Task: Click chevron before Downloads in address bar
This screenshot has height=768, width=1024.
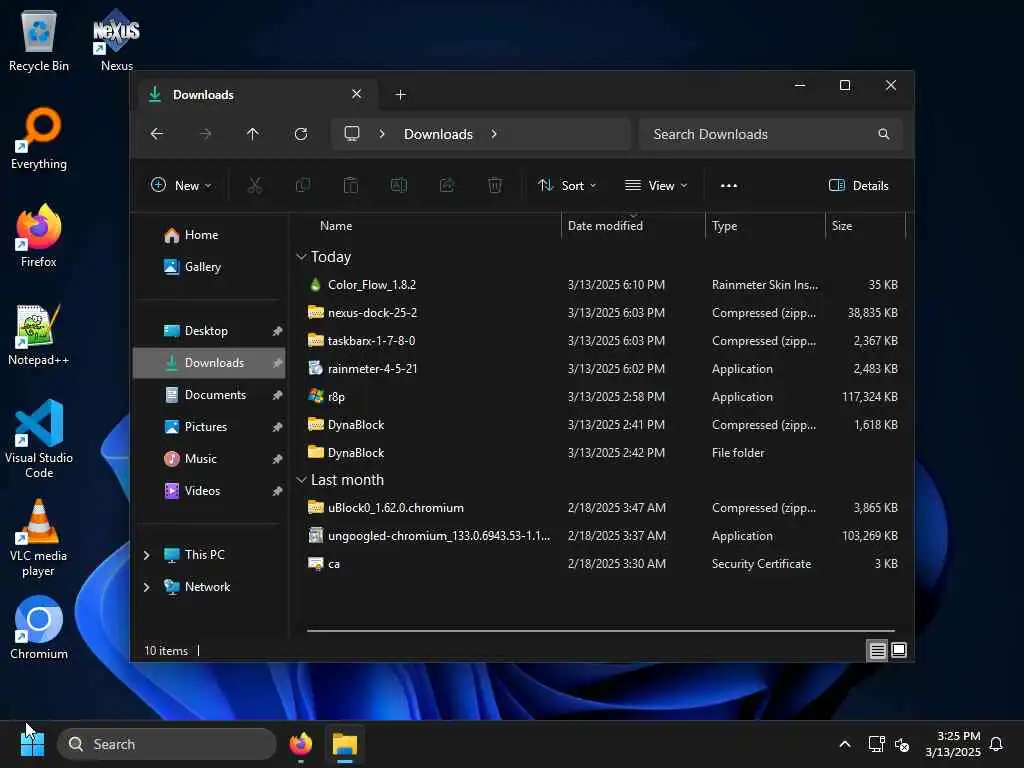Action: [382, 134]
